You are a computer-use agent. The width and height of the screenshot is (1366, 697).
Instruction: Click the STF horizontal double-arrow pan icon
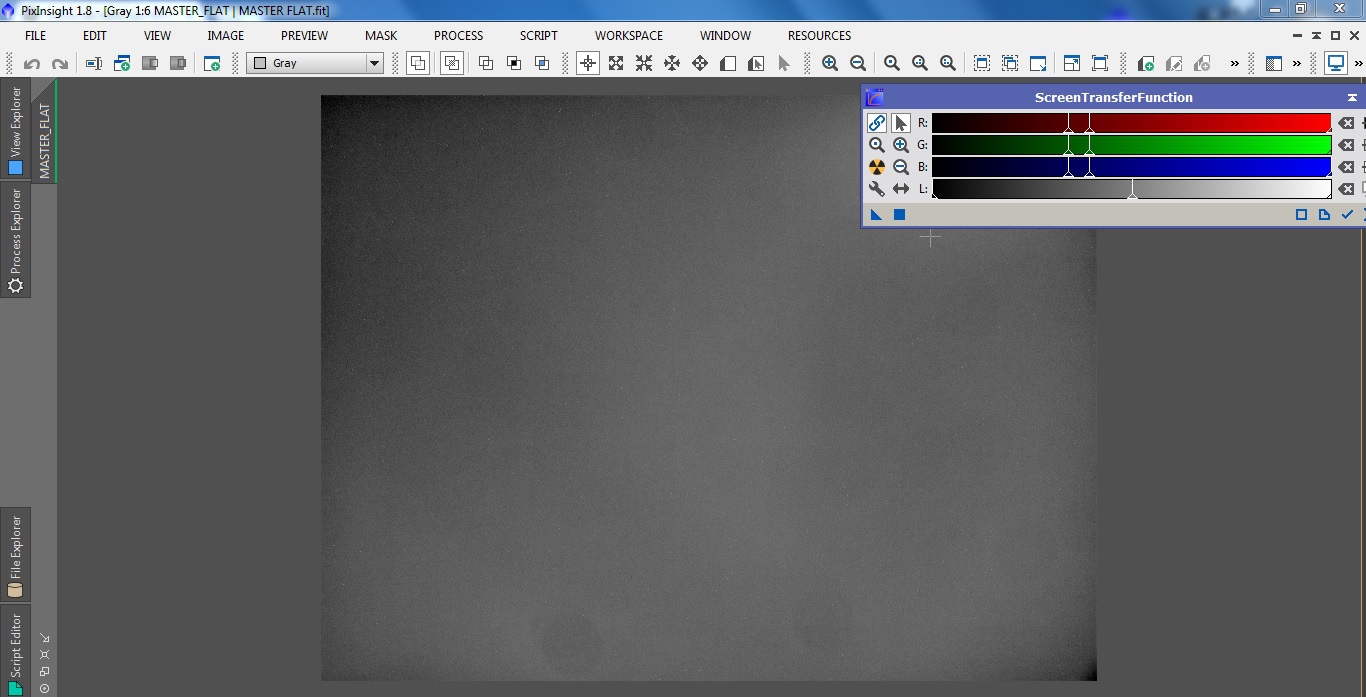[x=901, y=189]
